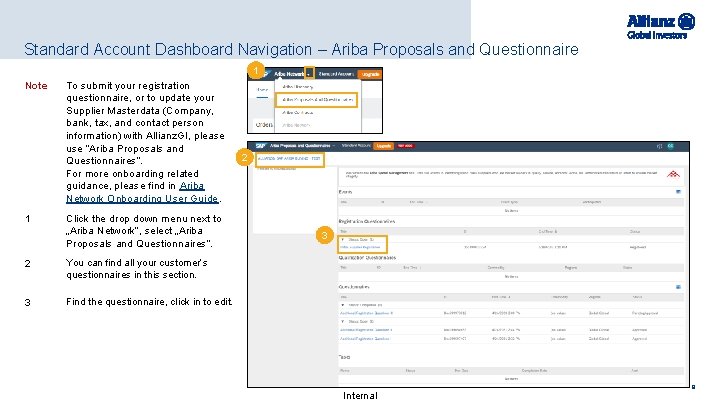Viewport: 720px width, 405px height.
Task: Open the user avatar icon in dashboard header
Action: point(670,146)
